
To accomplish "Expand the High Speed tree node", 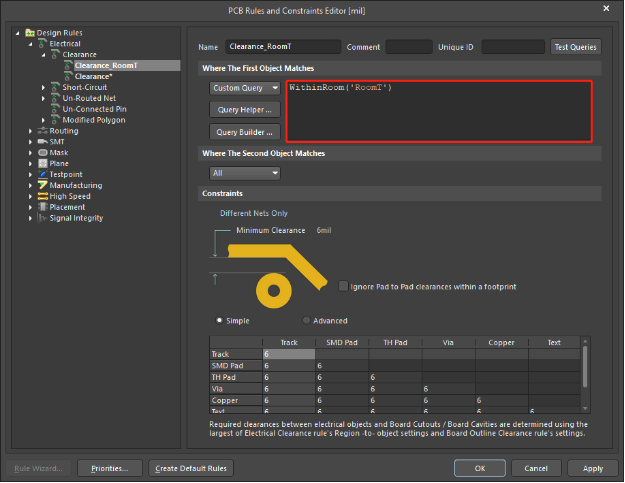I will click(x=30, y=196).
